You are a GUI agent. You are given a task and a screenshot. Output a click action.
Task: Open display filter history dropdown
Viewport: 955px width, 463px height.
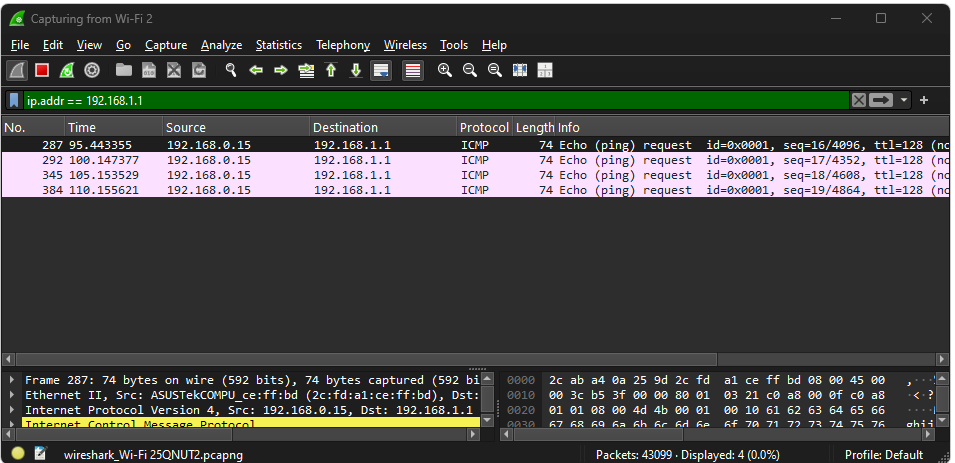(905, 100)
